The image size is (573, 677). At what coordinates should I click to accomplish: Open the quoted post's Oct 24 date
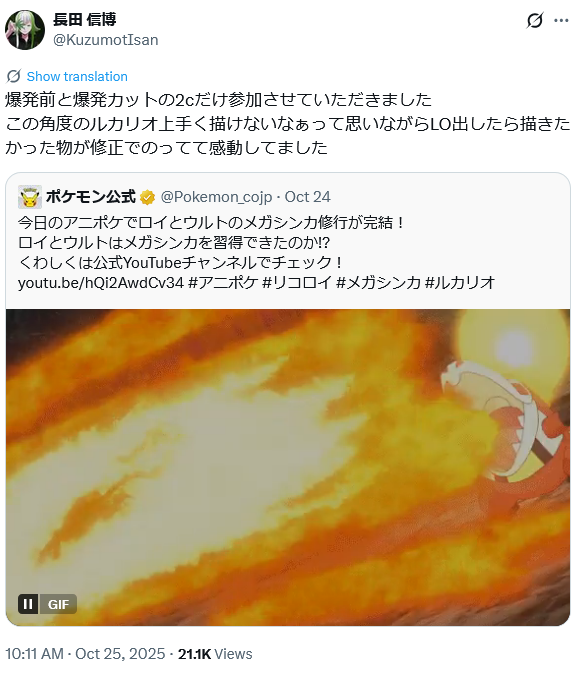click(x=307, y=197)
